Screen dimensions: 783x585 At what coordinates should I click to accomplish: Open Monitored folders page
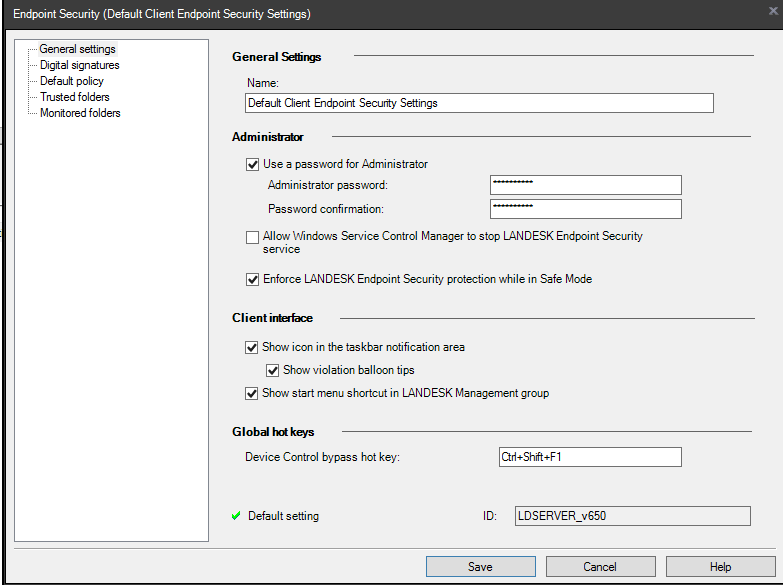click(x=80, y=113)
